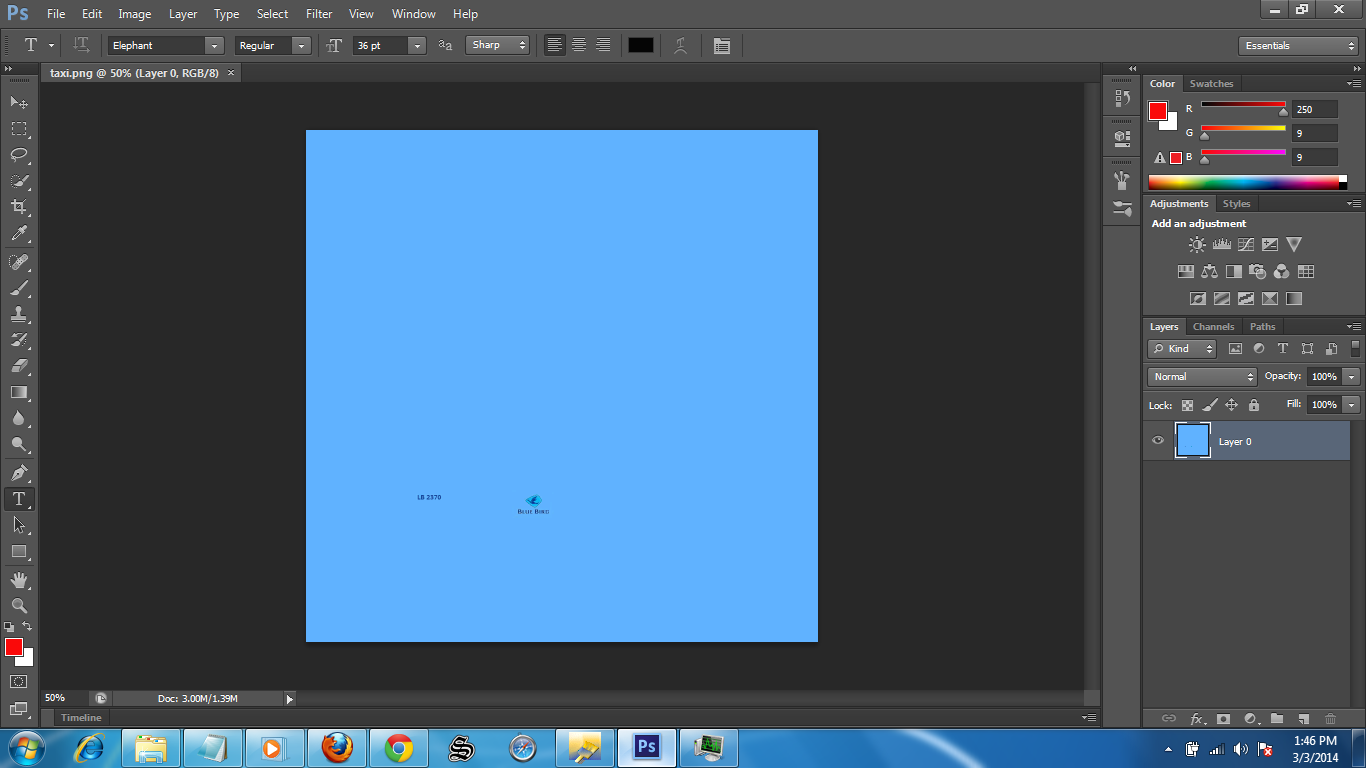The image size is (1366, 768).
Task: Hide Layer 0 visibility eye
Action: [1158, 441]
